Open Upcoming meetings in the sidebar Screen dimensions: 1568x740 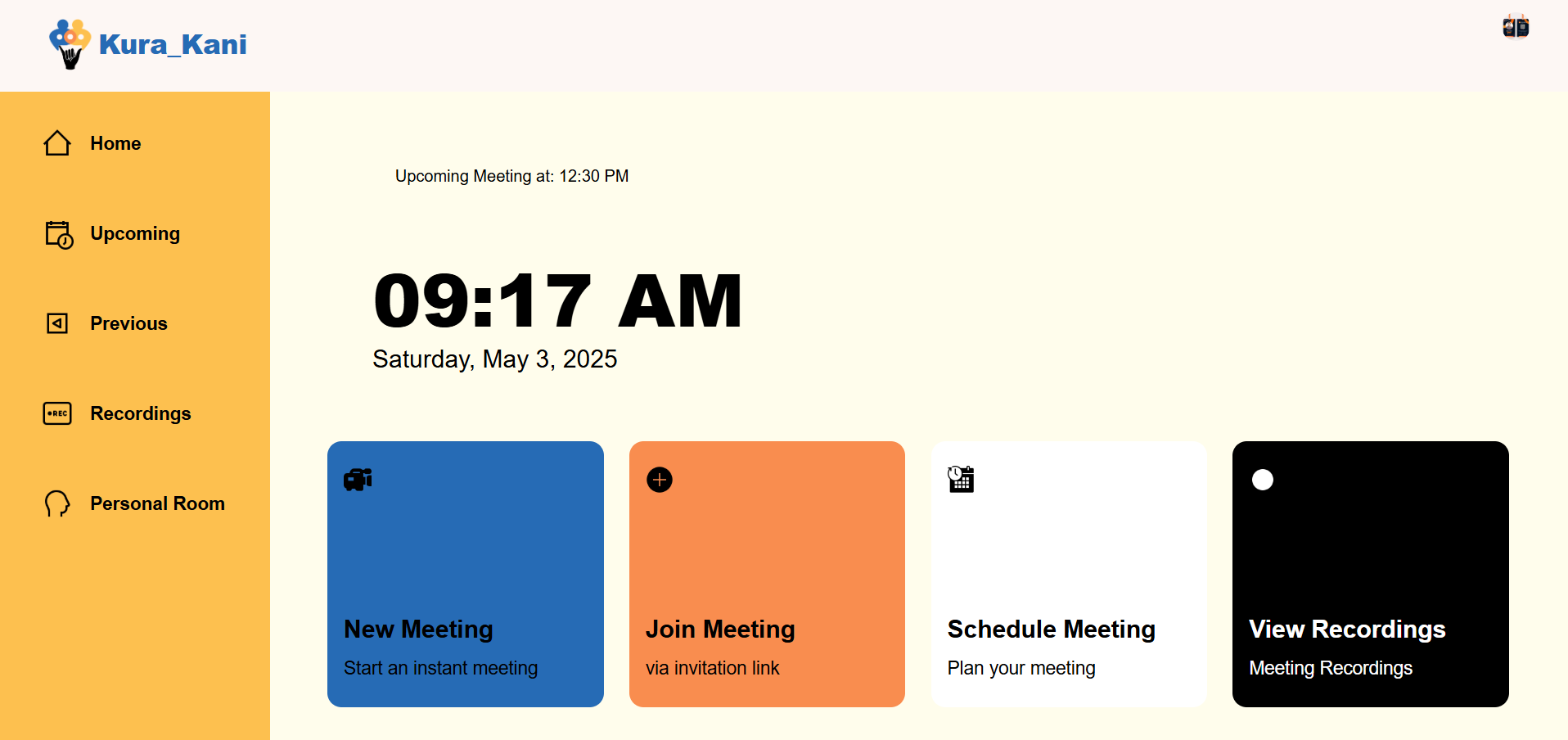click(135, 233)
